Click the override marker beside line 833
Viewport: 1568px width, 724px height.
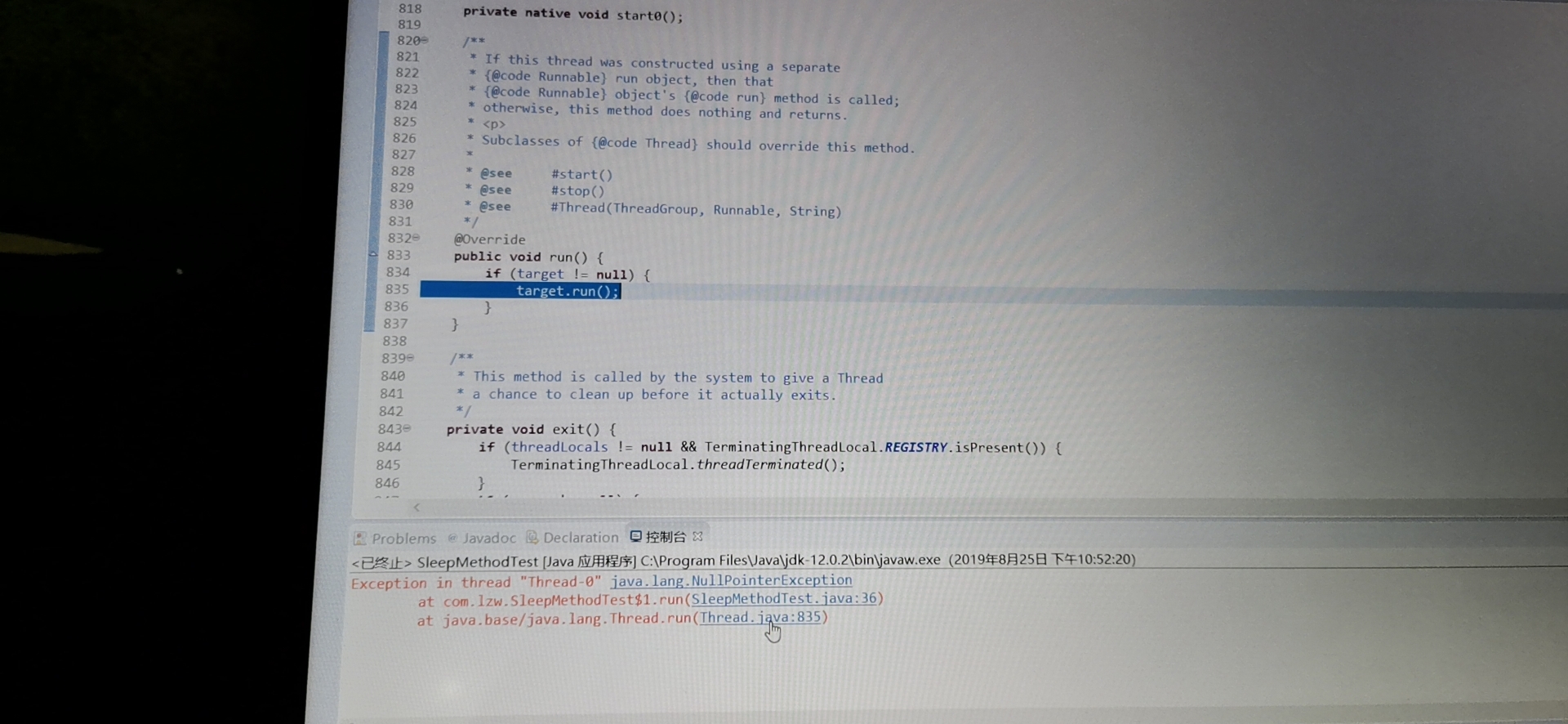click(373, 254)
